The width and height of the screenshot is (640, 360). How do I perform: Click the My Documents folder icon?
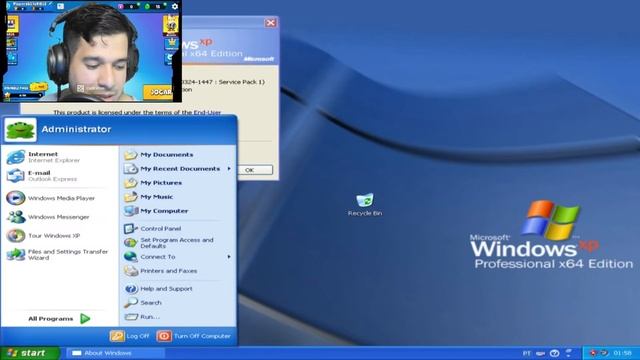point(131,155)
